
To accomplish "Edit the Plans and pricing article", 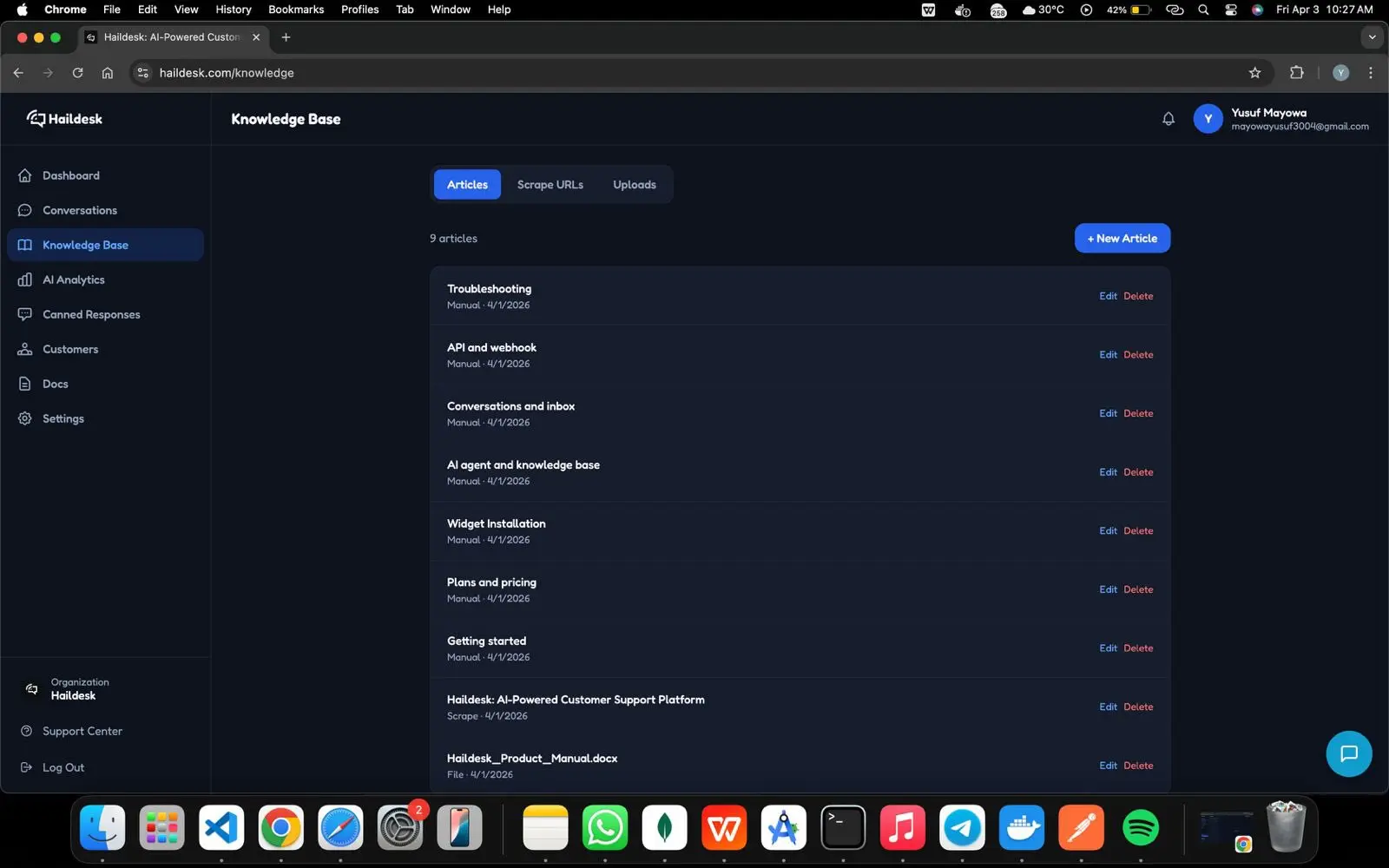I will 1108,589.
